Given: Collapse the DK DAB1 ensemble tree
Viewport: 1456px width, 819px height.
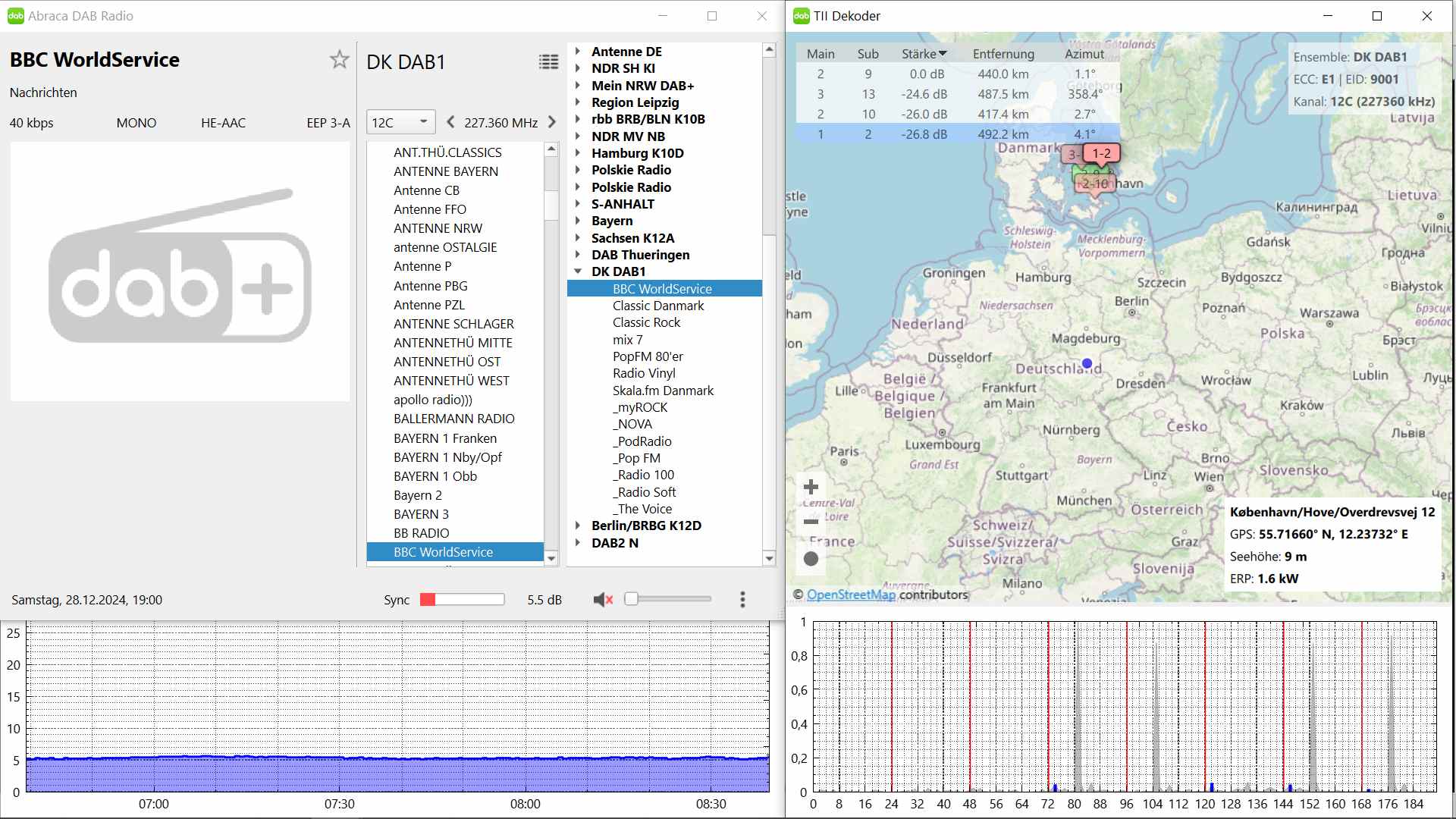Looking at the screenshot, I should 578,271.
